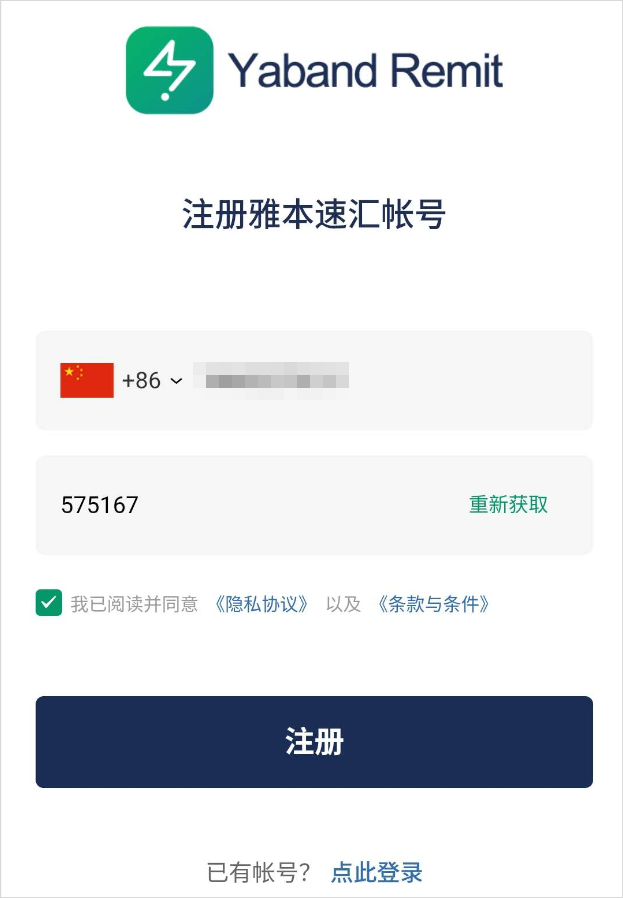The image size is (623, 898).
Task: Click the green Yaband Remit logo icon
Action: [169, 70]
